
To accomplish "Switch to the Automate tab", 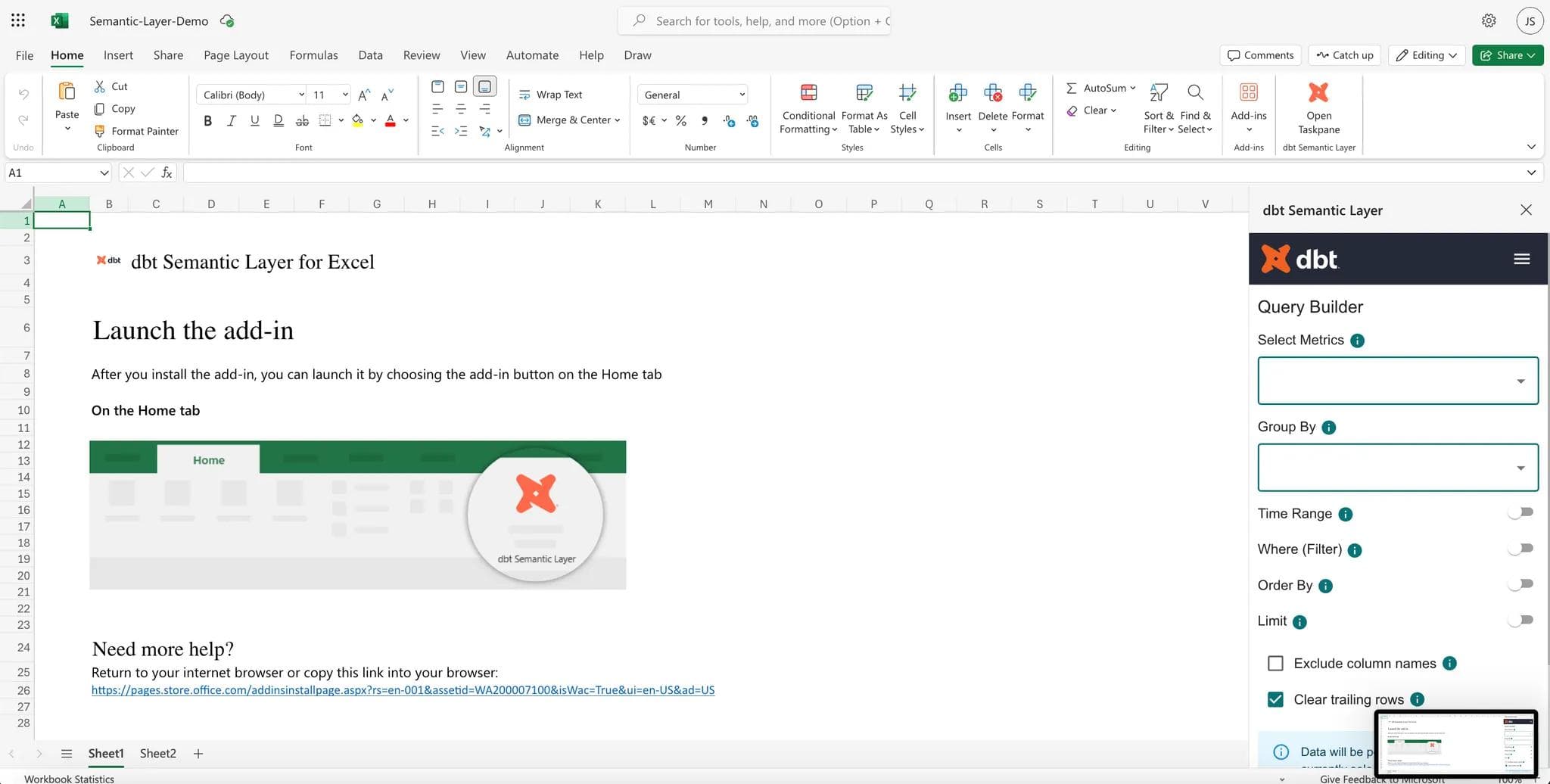I will tap(532, 55).
